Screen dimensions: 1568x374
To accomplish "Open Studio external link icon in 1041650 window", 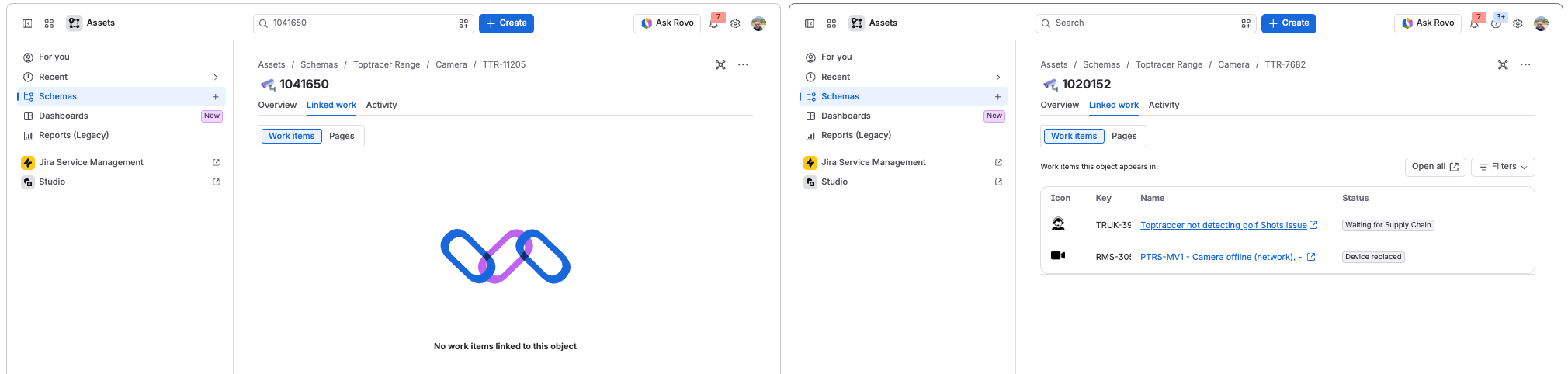I will 216,182.
